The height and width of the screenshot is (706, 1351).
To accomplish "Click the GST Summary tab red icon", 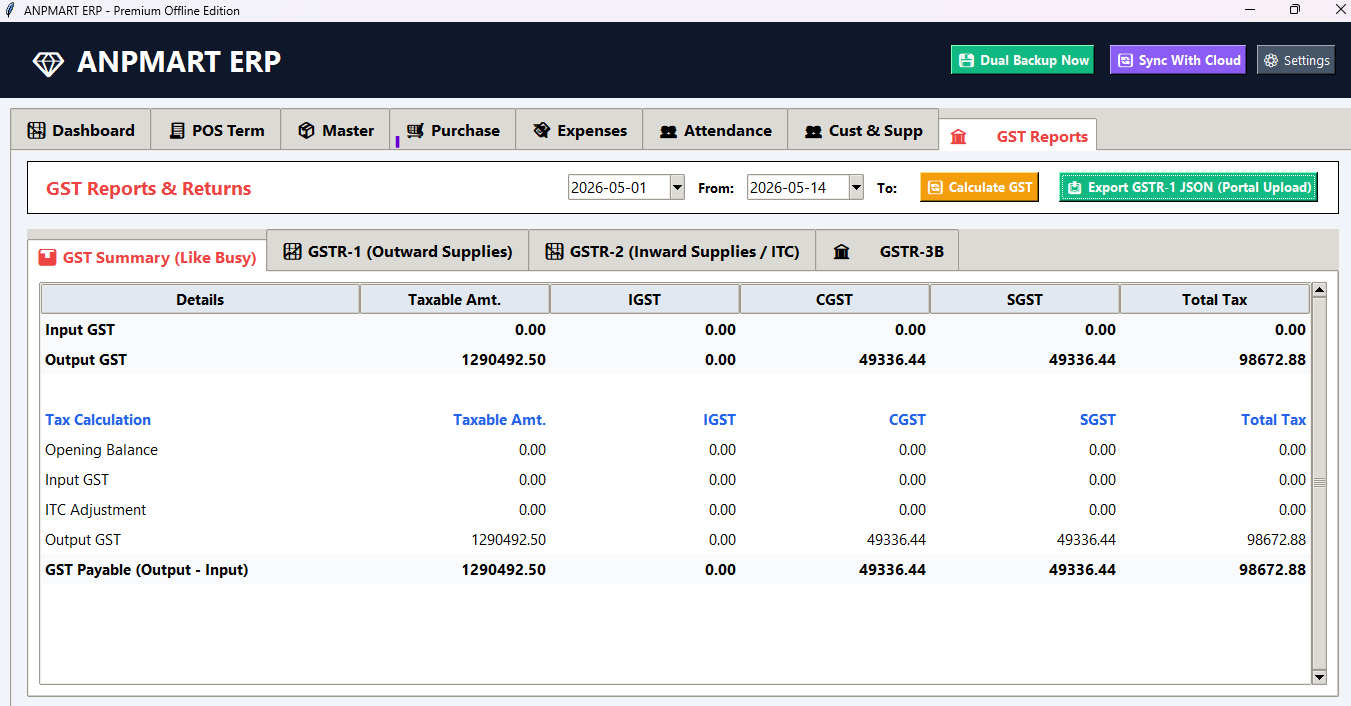I will click(x=47, y=257).
